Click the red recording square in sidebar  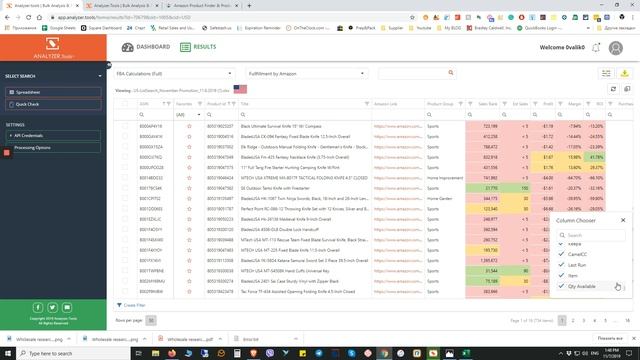7,153
